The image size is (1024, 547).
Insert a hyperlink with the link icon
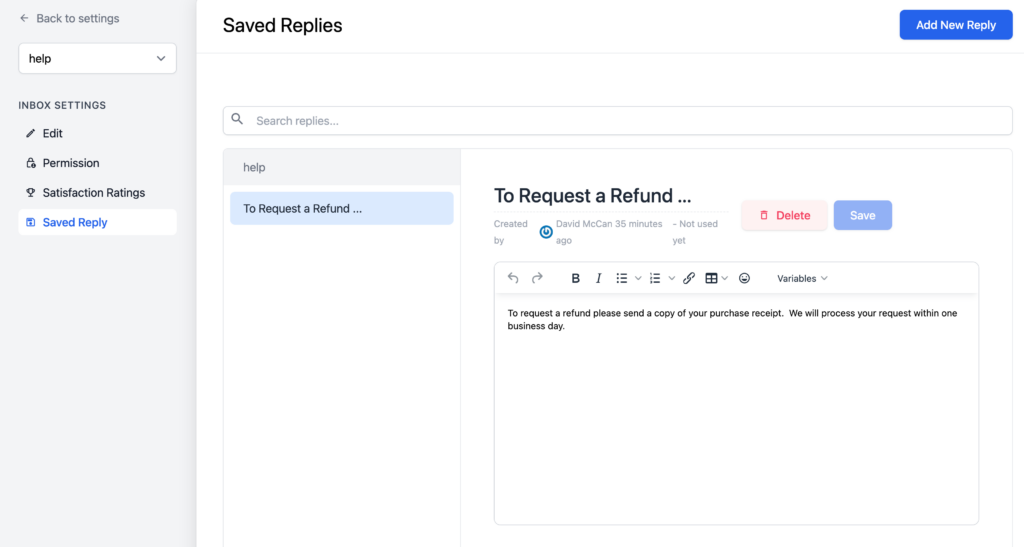click(x=689, y=278)
